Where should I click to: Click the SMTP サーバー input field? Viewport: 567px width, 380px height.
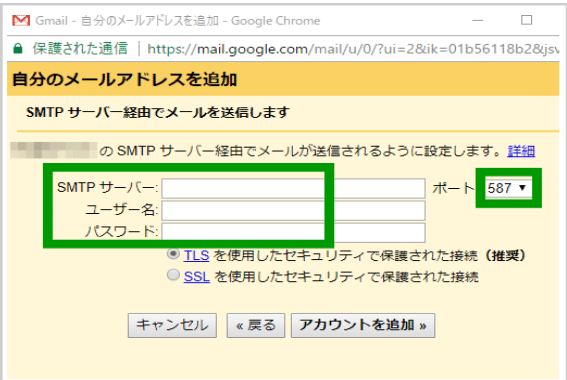pos(293,188)
